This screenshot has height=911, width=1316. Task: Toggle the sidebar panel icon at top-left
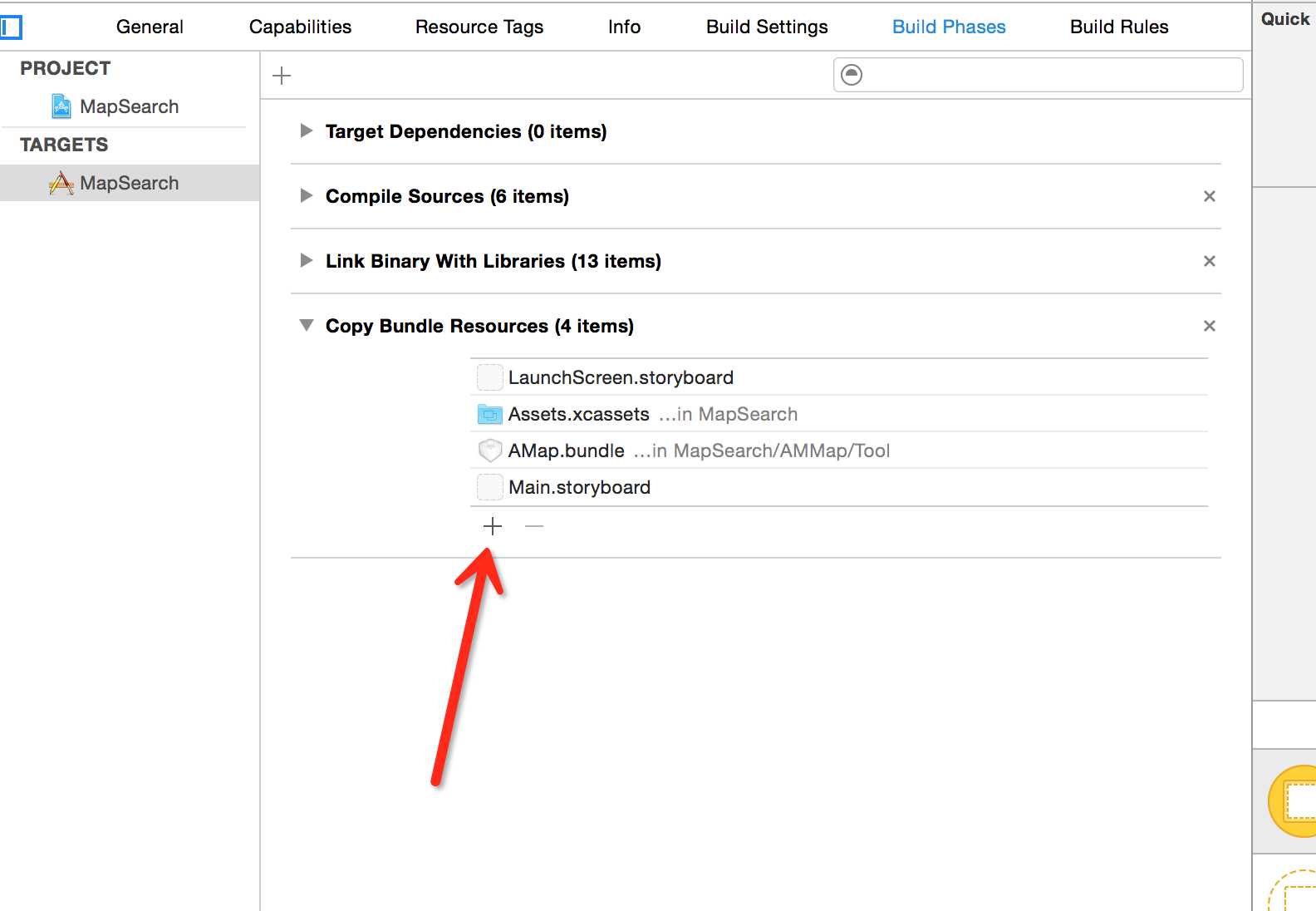click(x=11, y=27)
